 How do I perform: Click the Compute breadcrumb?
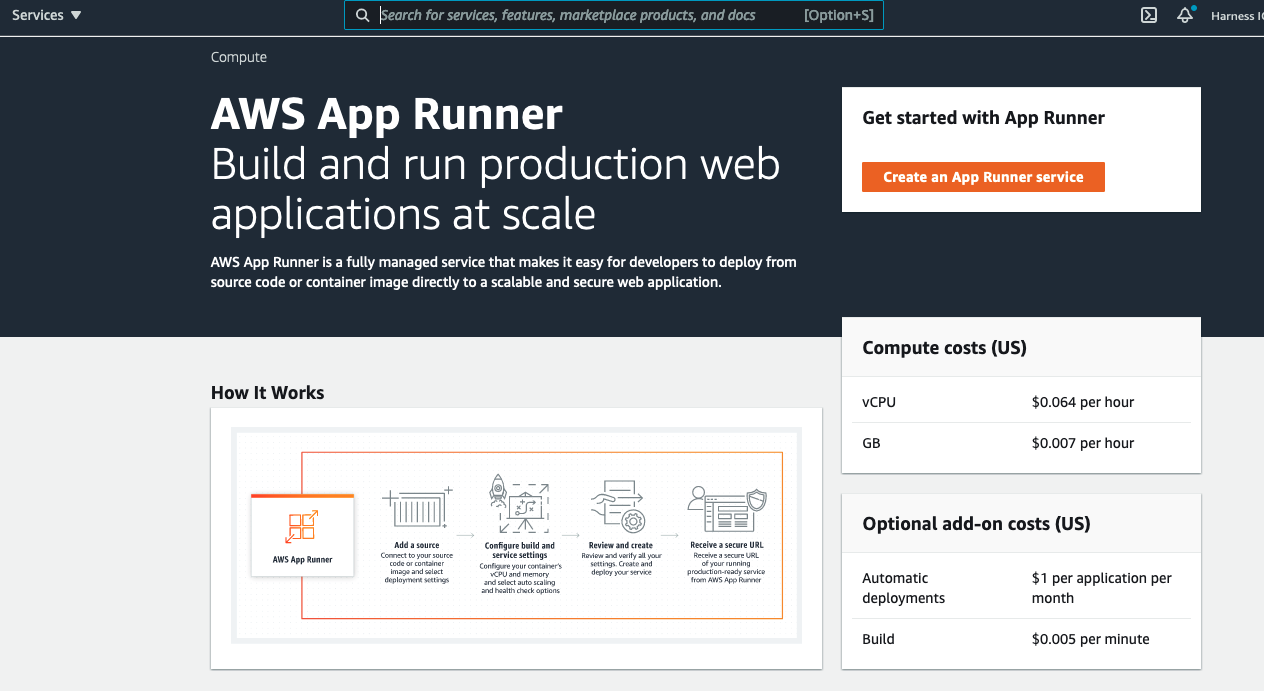[239, 57]
